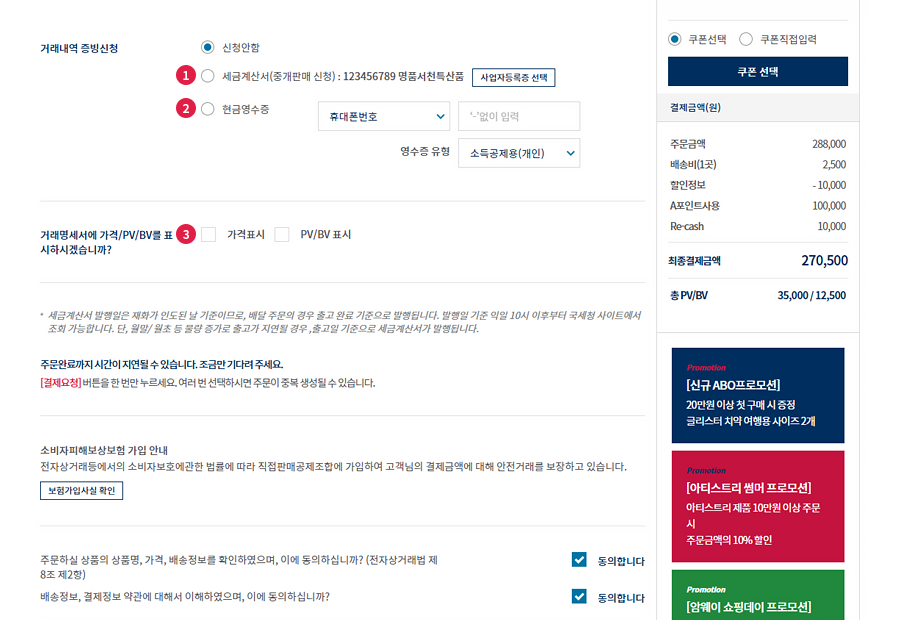Click the 총 PV/BV value 35,000 / 12,500
Image resolution: width=900 pixels, height=620 pixels.
(812, 295)
